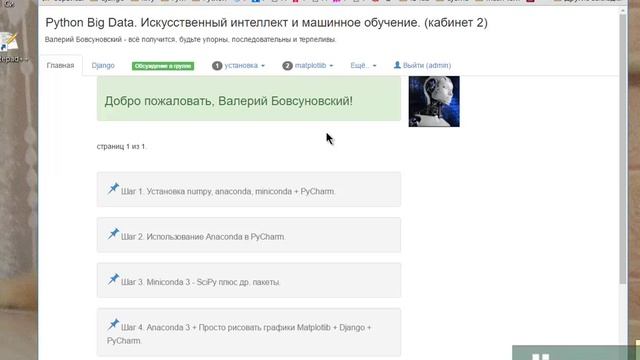Image resolution: width=640 pixels, height=360 pixels.
Task: Expand the установка dropdown menu
Action: pos(238,65)
